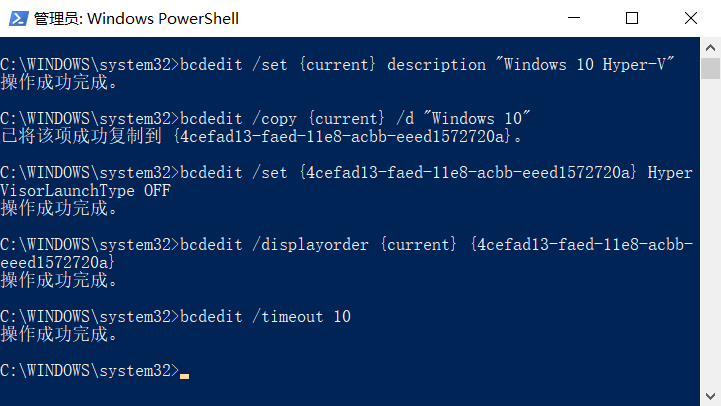Image resolution: width=721 pixels, height=406 pixels.
Task: Click the bcdedit /displayorder command text
Action: [x=274, y=245]
